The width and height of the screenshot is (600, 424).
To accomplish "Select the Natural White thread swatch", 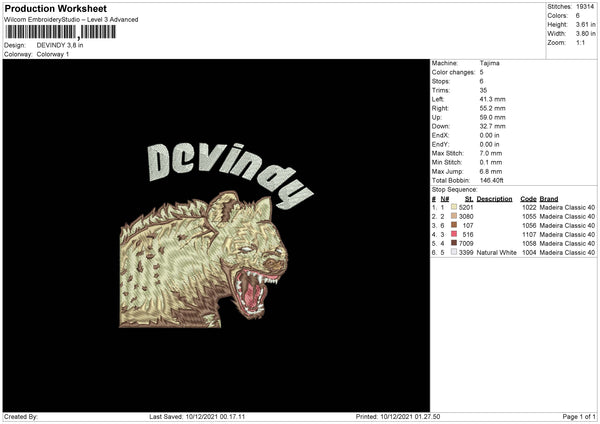I will point(455,252).
